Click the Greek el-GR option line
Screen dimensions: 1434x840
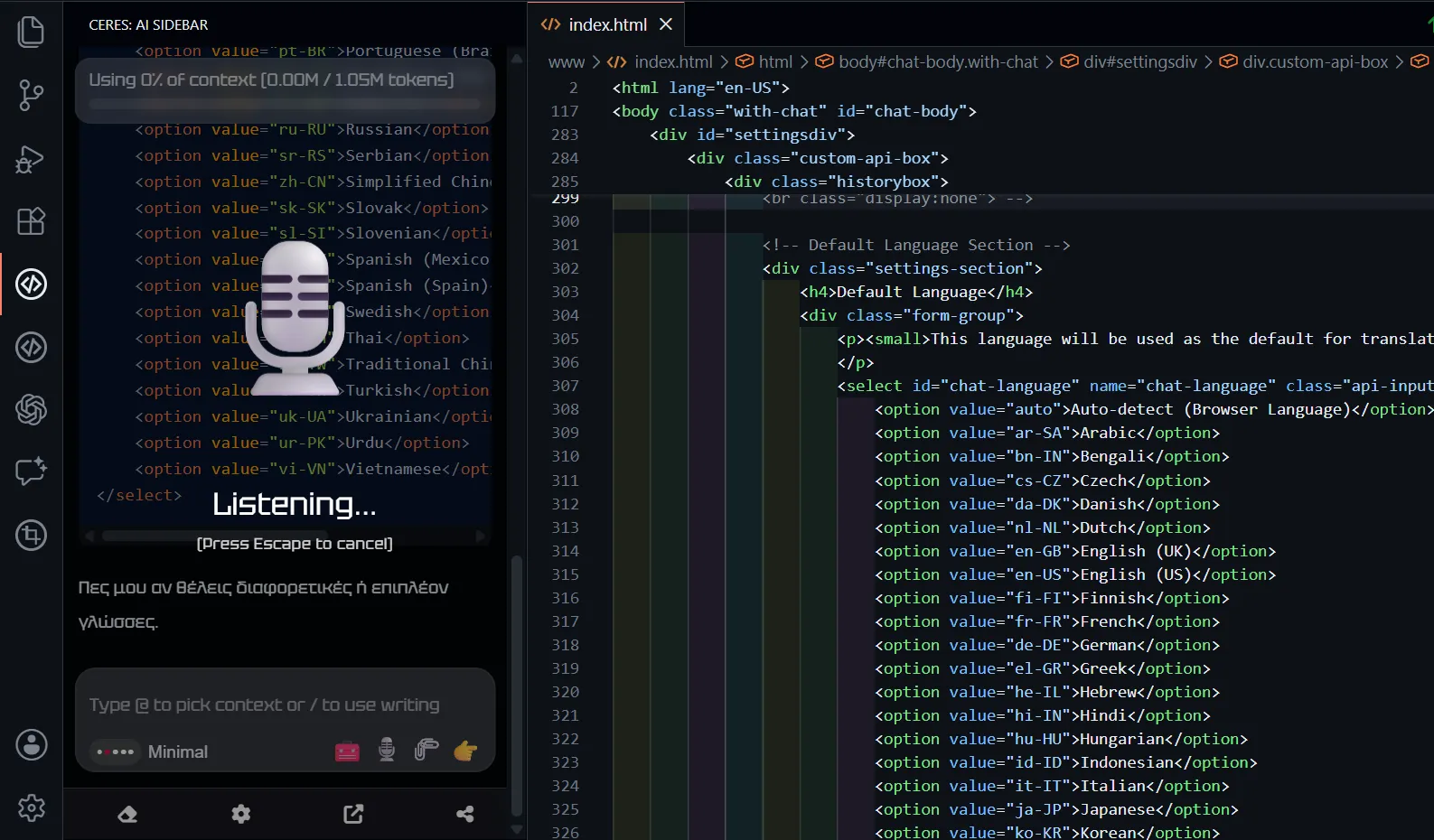click(x=1043, y=668)
